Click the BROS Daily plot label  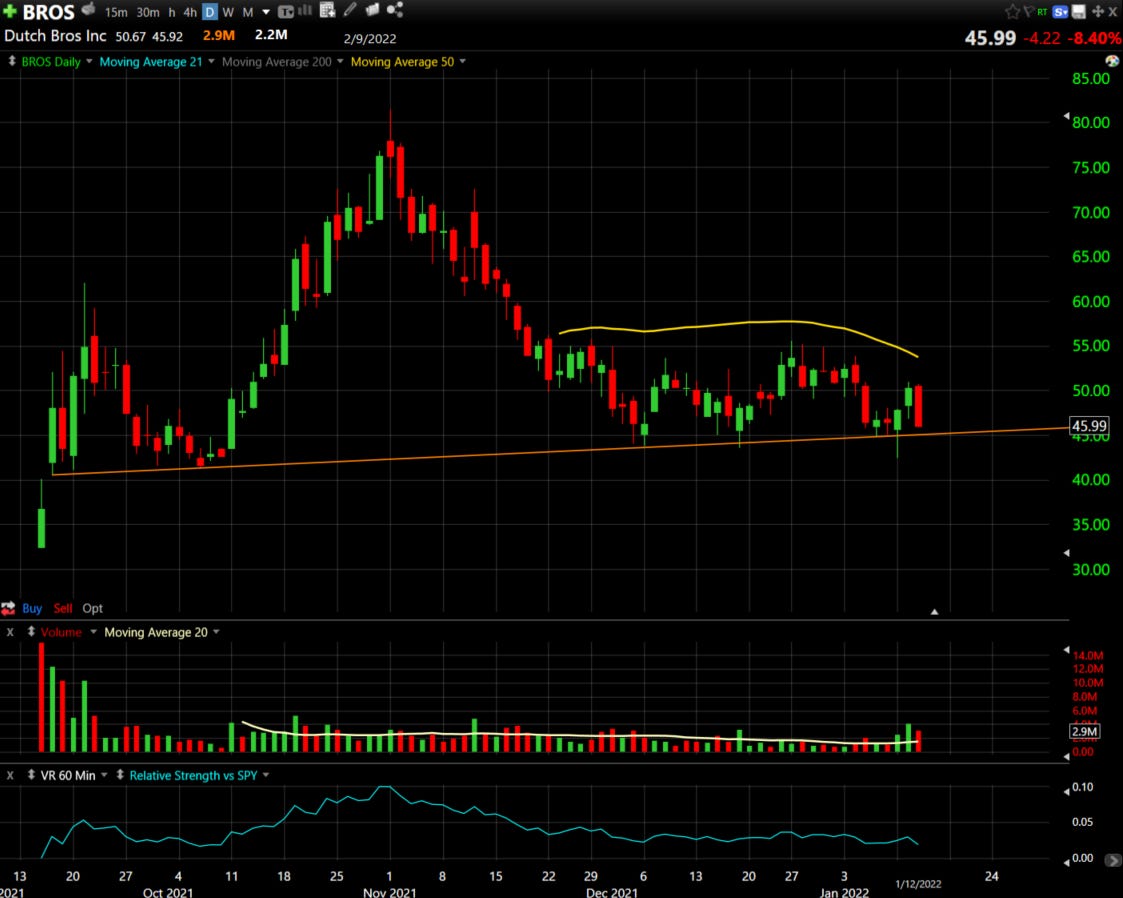pyautogui.click(x=51, y=62)
